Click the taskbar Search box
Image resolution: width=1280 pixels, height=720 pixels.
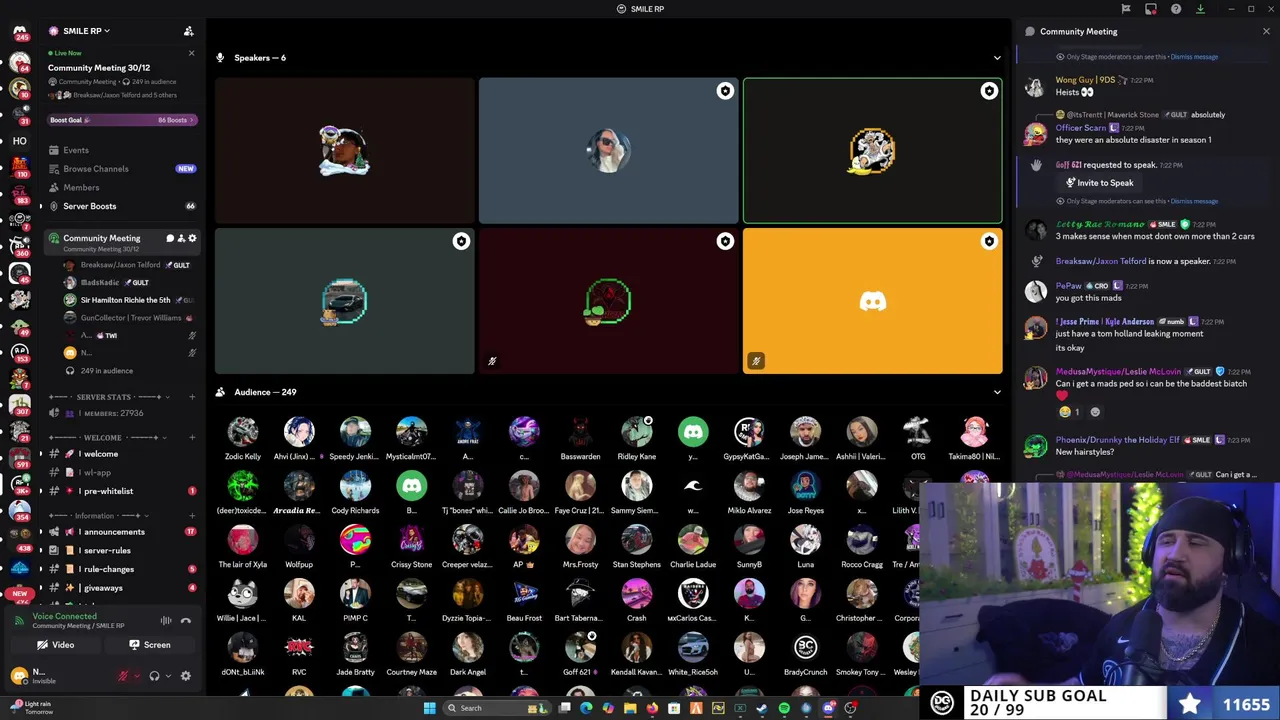(497, 708)
